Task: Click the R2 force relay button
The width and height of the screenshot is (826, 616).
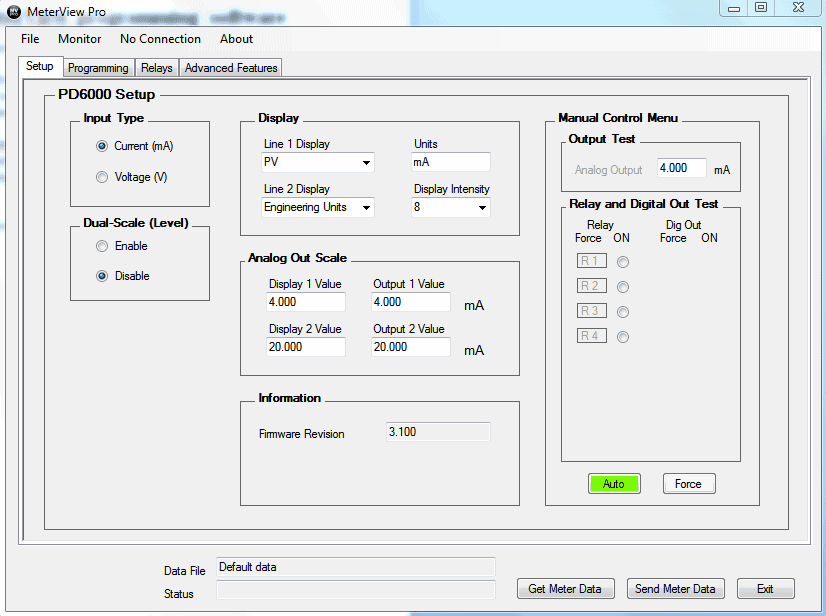Action: [592, 286]
